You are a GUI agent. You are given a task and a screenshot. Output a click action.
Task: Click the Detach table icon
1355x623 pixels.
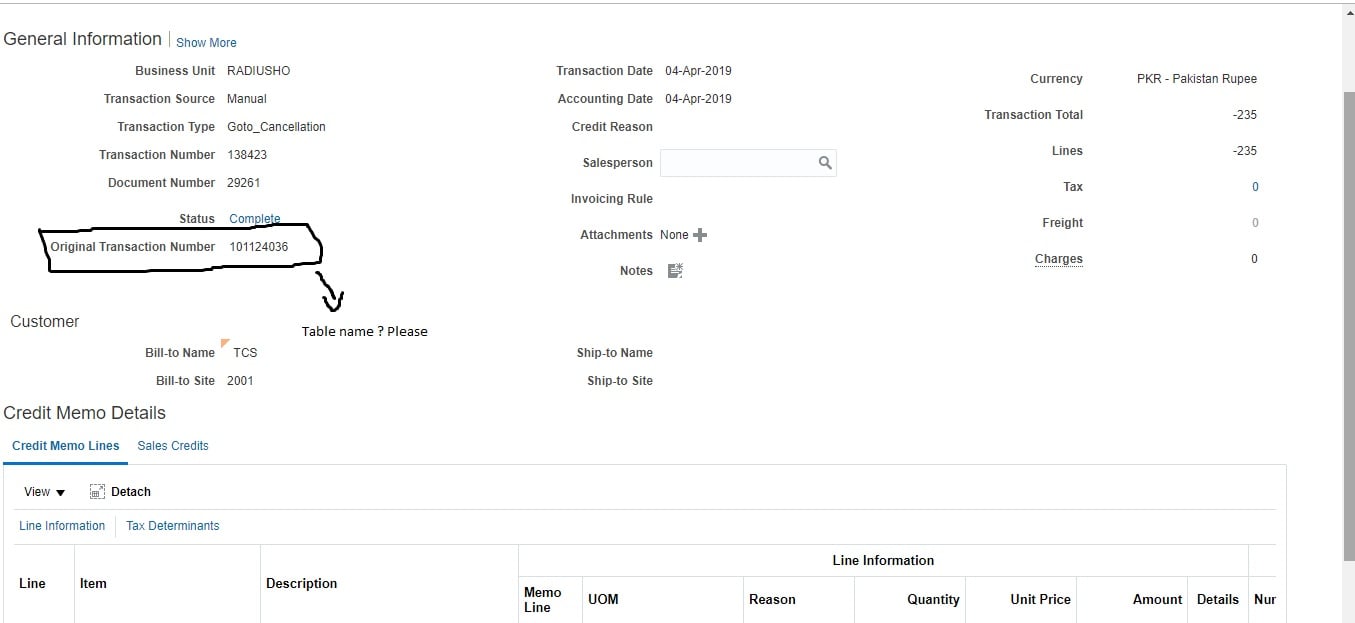[x=96, y=491]
